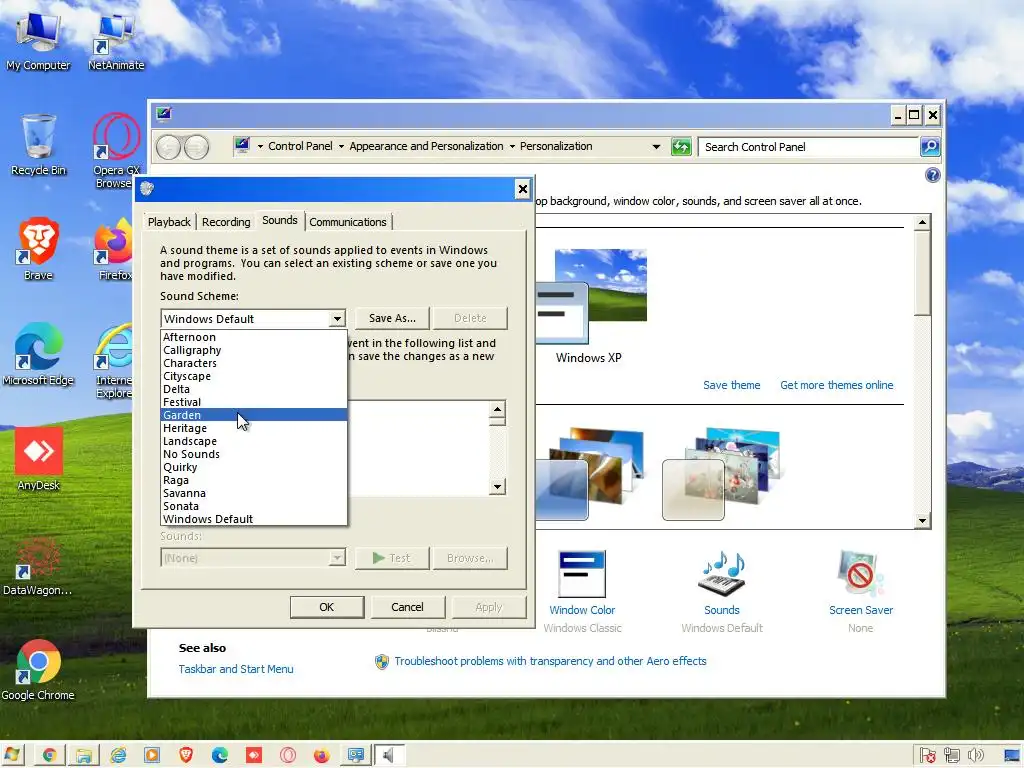Switch to the Recording tab

click(x=226, y=222)
